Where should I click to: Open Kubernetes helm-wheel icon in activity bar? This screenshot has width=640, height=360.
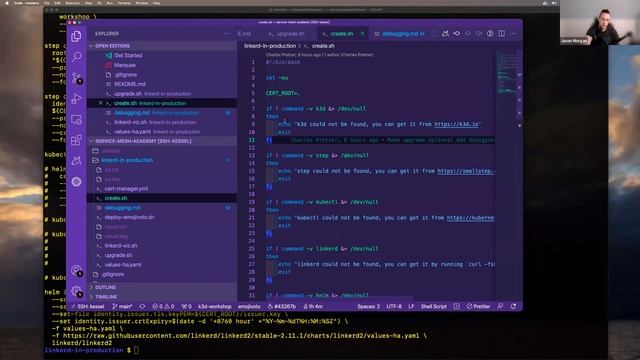76,182
